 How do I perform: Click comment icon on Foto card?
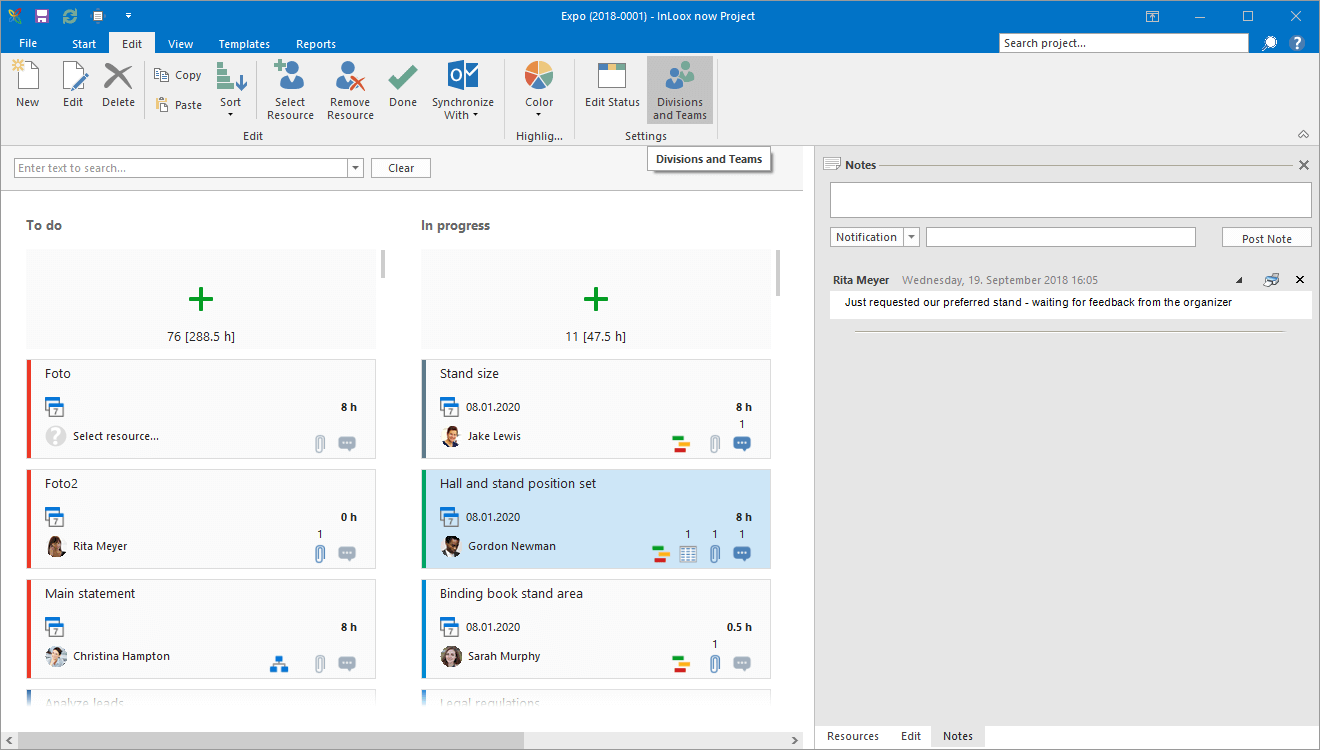pyautogui.click(x=347, y=443)
